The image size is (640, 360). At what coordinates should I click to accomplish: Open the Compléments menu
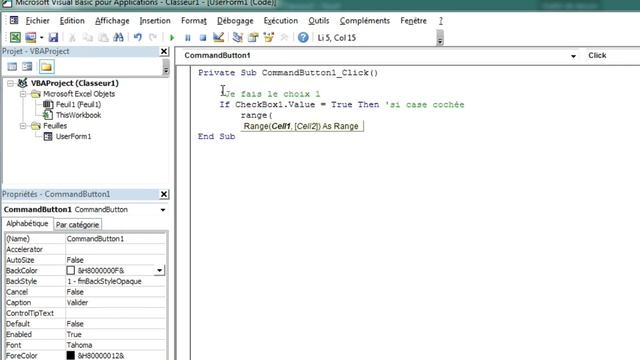tap(365, 20)
